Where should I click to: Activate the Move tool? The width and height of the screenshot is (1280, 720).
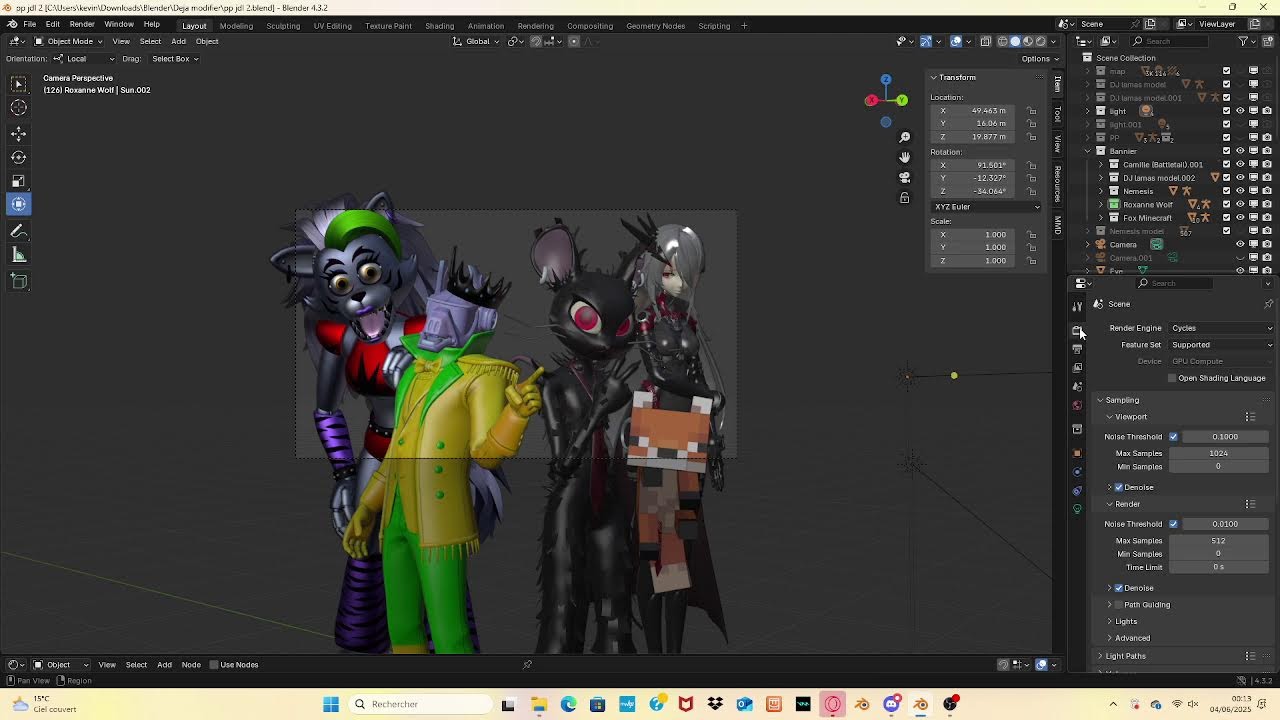point(19,133)
